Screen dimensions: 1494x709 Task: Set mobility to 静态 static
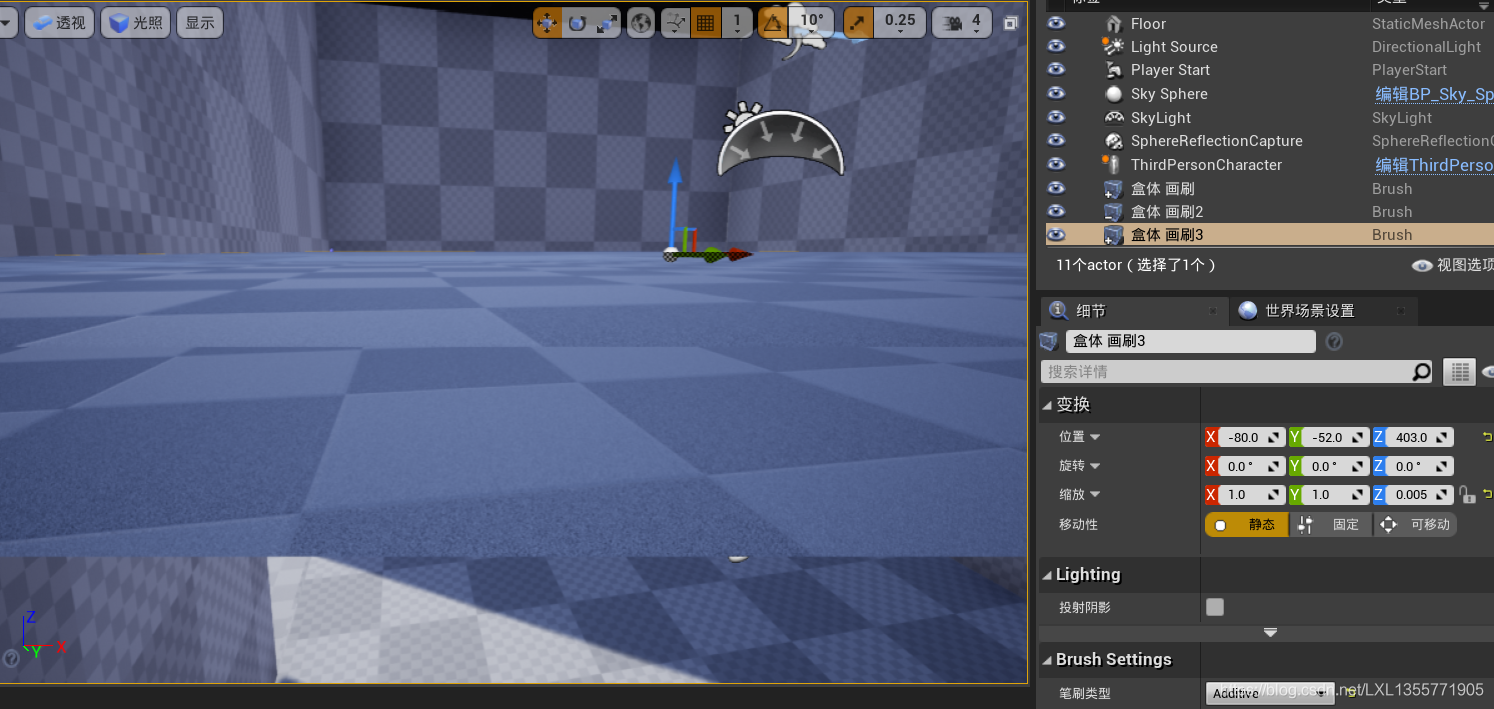point(1246,524)
